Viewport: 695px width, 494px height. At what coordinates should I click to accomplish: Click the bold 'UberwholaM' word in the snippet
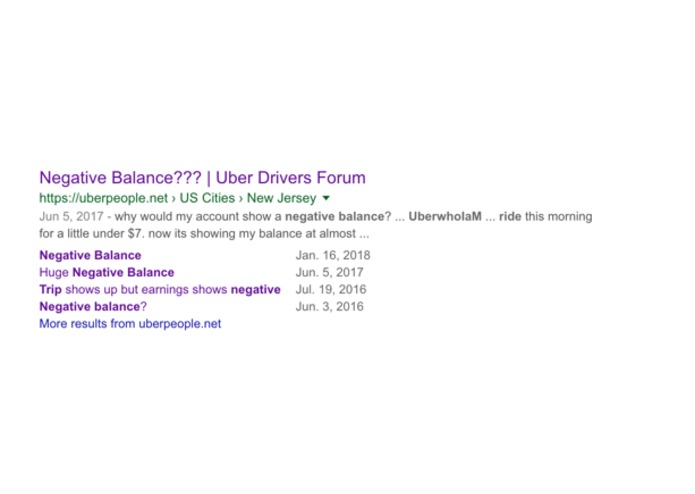click(x=445, y=217)
